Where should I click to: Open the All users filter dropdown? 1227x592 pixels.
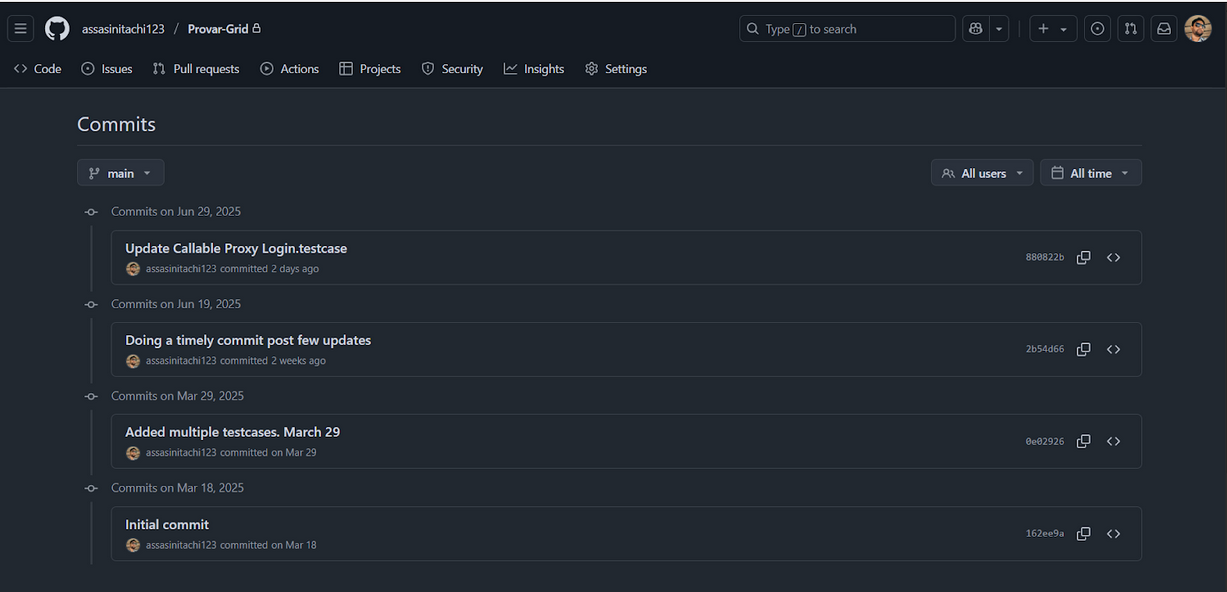click(x=982, y=173)
